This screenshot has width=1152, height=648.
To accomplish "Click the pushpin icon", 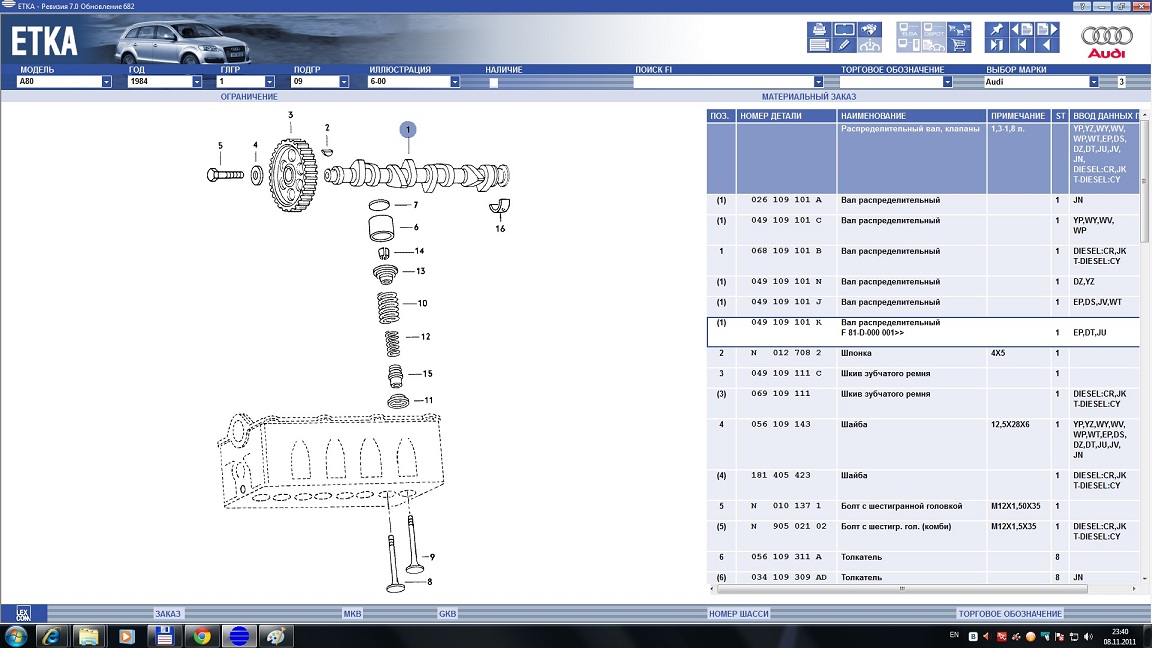I will (996, 29).
